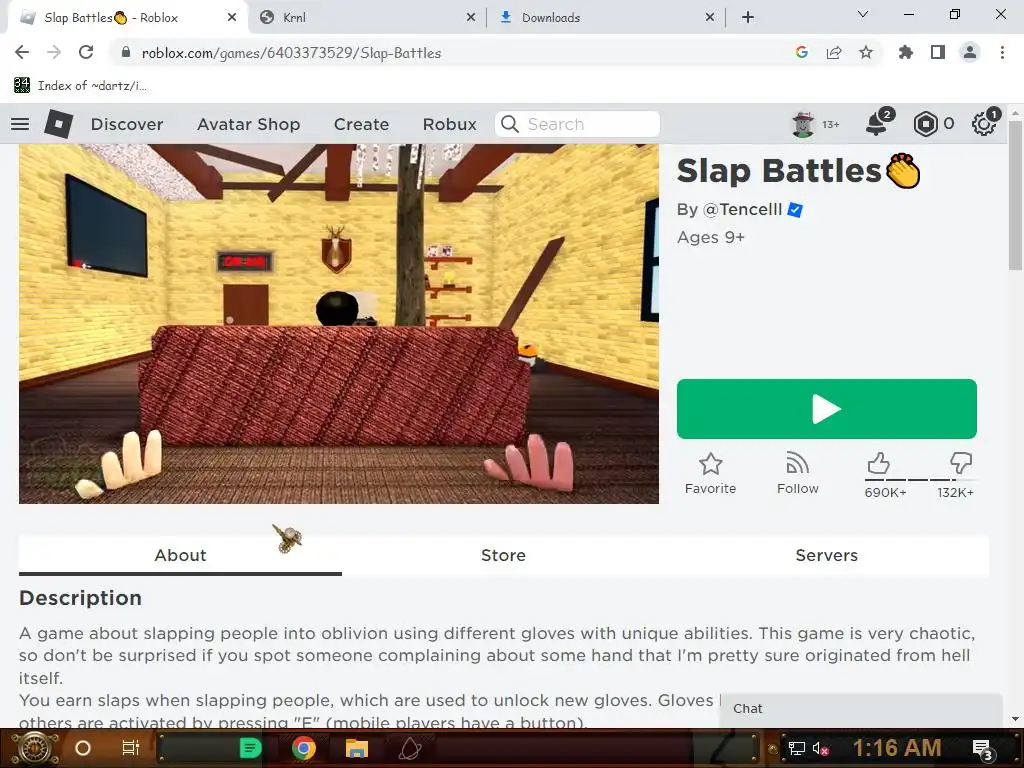Open the Create menu item
1024x768 pixels.
point(361,124)
